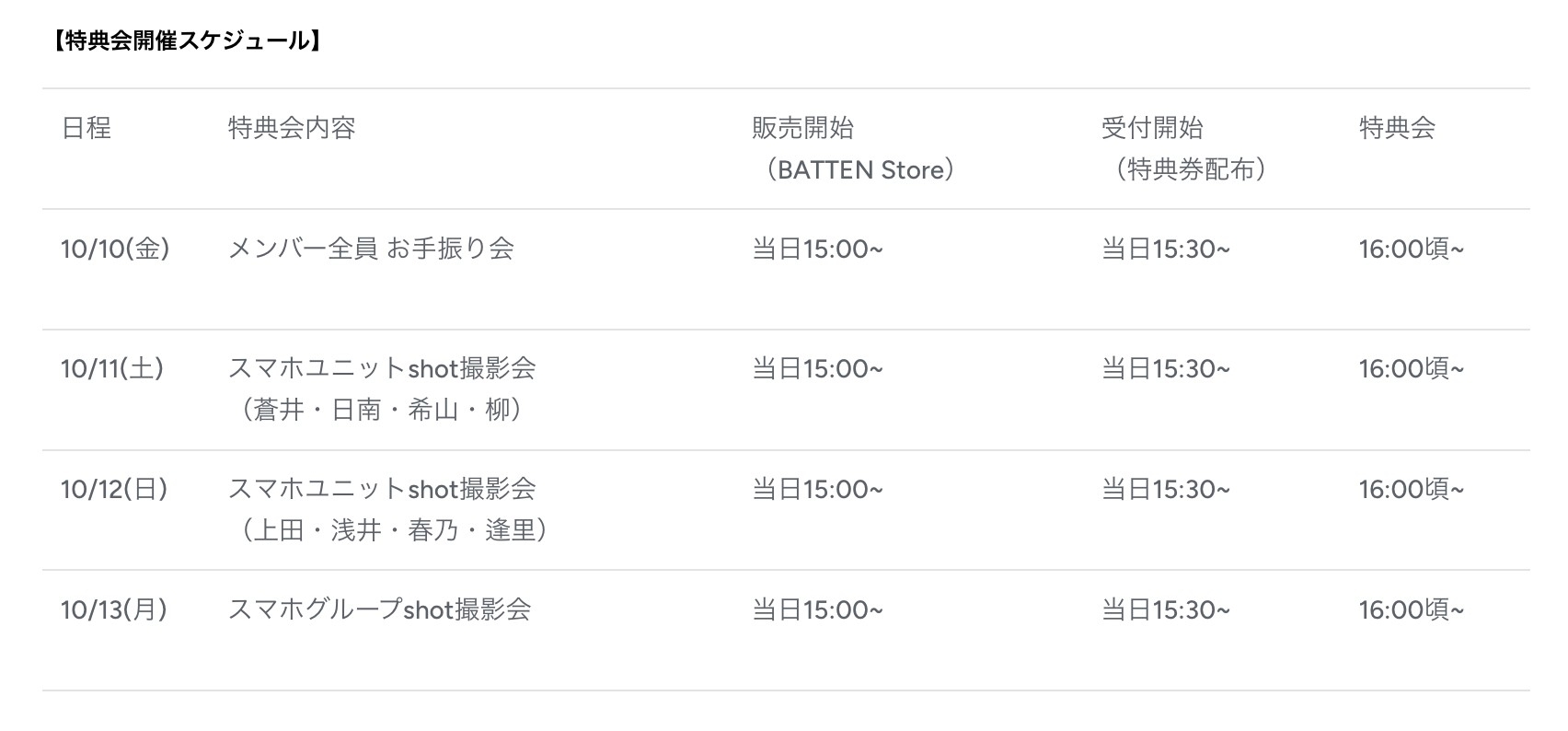Select the 10/12(日) date cell

click(x=114, y=489)
